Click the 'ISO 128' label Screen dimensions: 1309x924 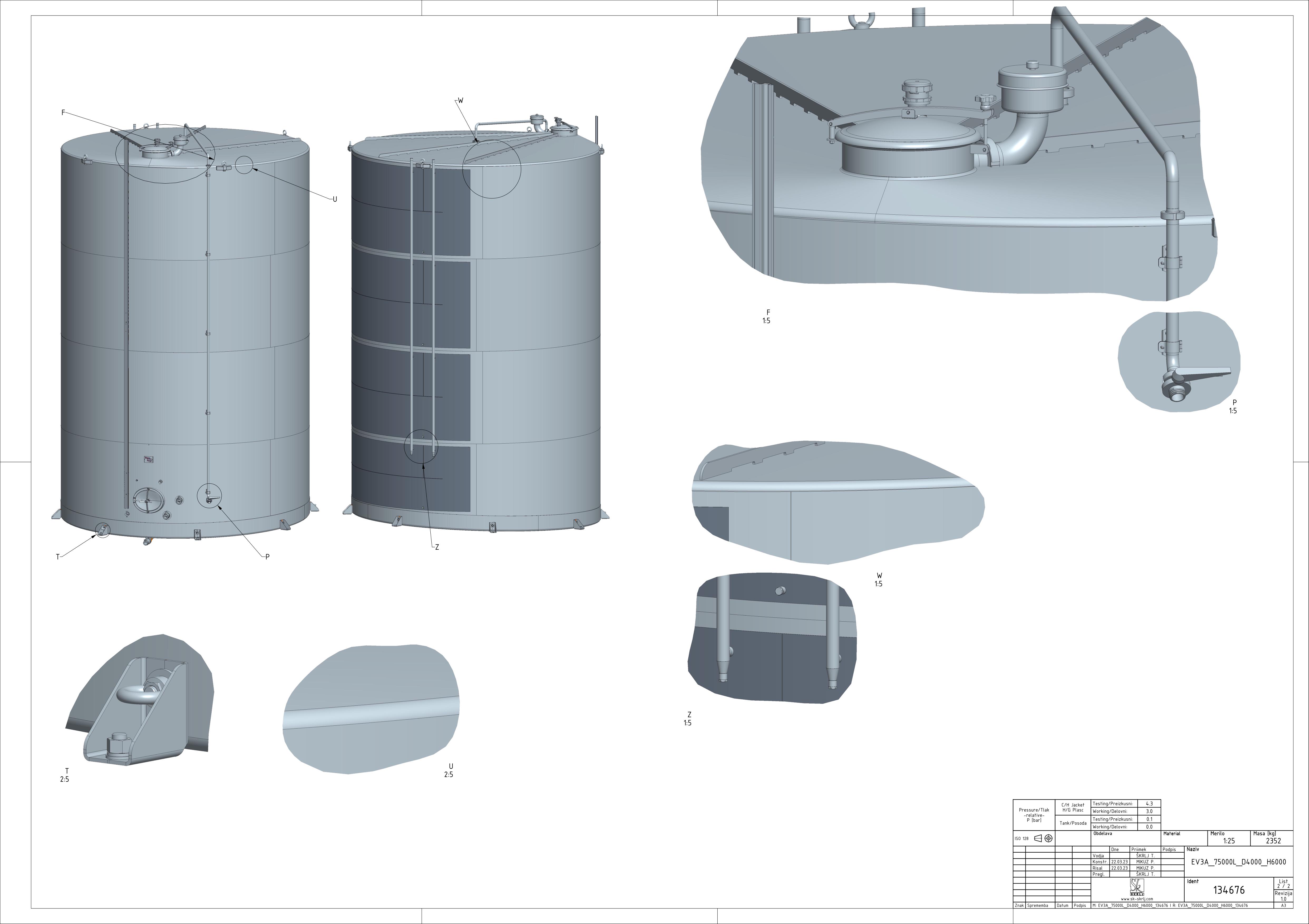1022,839
